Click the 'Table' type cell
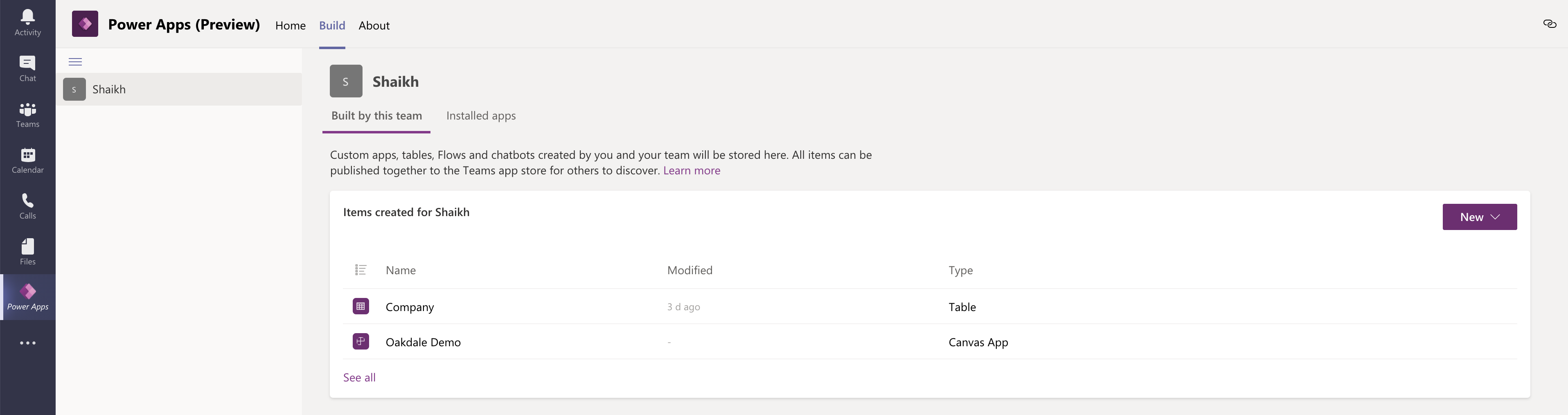 [x=962, y=307]
